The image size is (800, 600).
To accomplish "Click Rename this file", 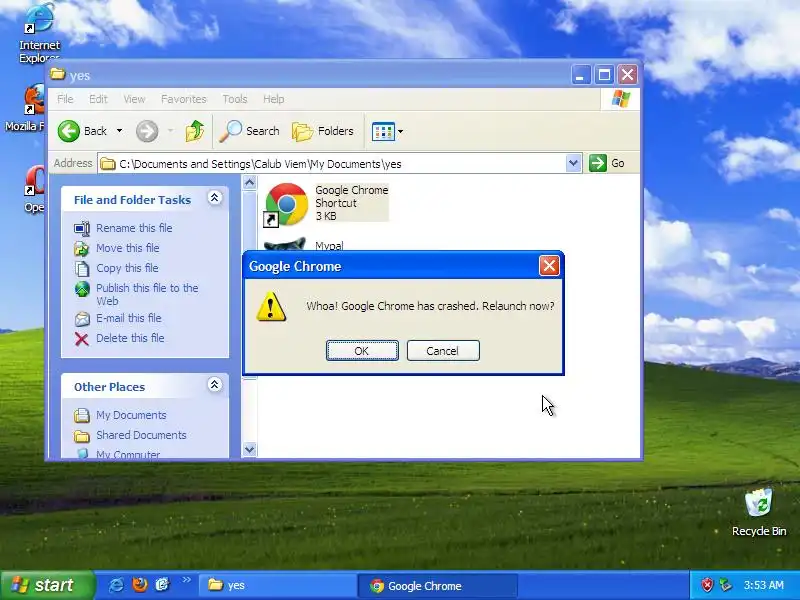I will (134, 228).
